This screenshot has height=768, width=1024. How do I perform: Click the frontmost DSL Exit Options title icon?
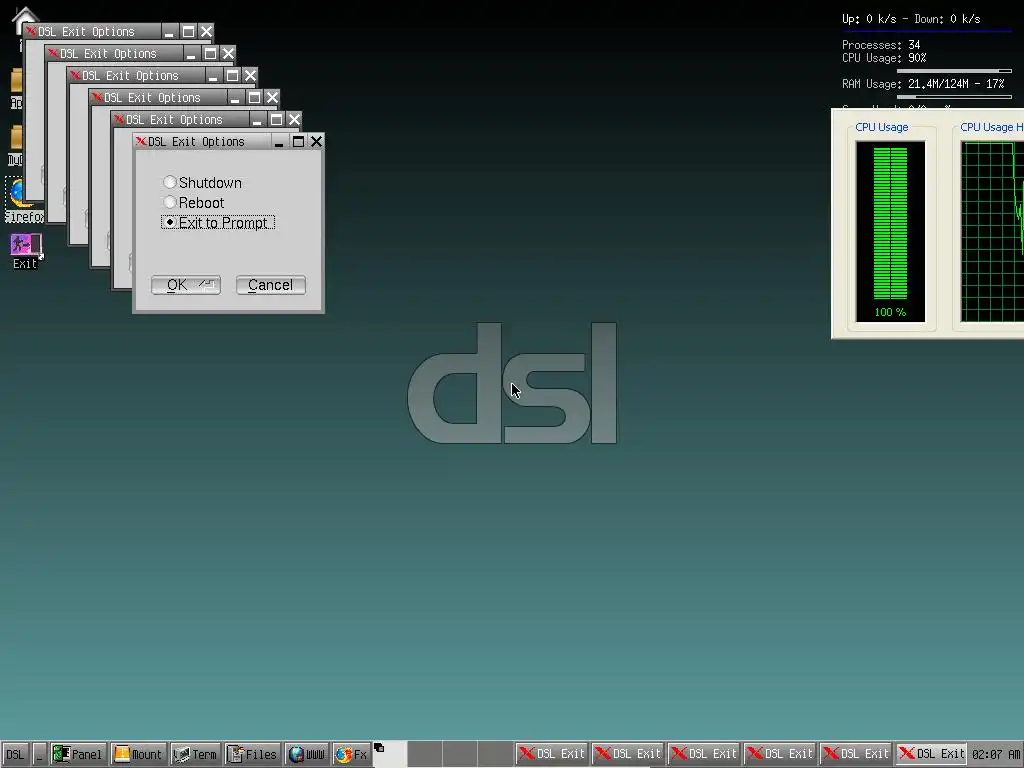click(x=140, y=141)
